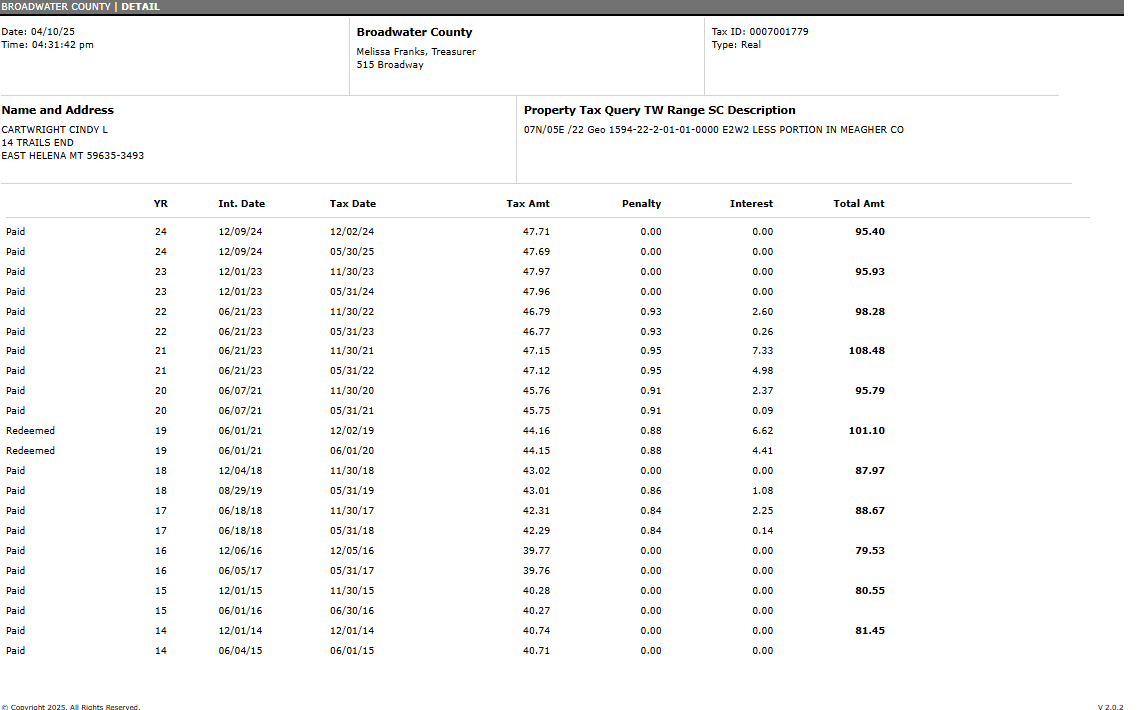Click the 515 Broadway address line
The height and width of the screenshot is (710, 1138).
point(390,65)
